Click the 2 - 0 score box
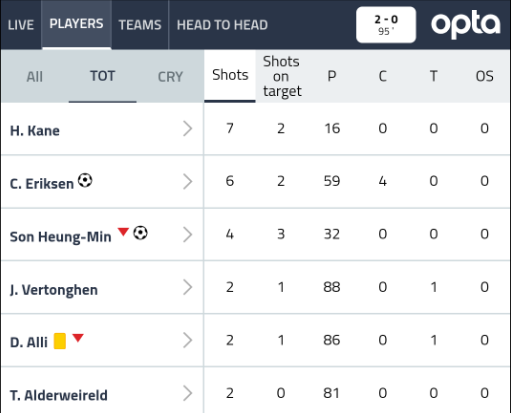 pyautogui.click(x=386, y=25)
